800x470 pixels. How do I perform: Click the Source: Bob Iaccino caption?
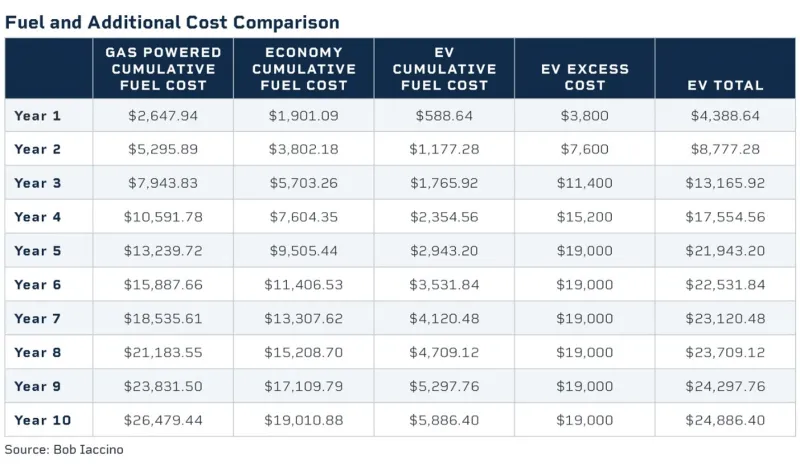(65, 450)
